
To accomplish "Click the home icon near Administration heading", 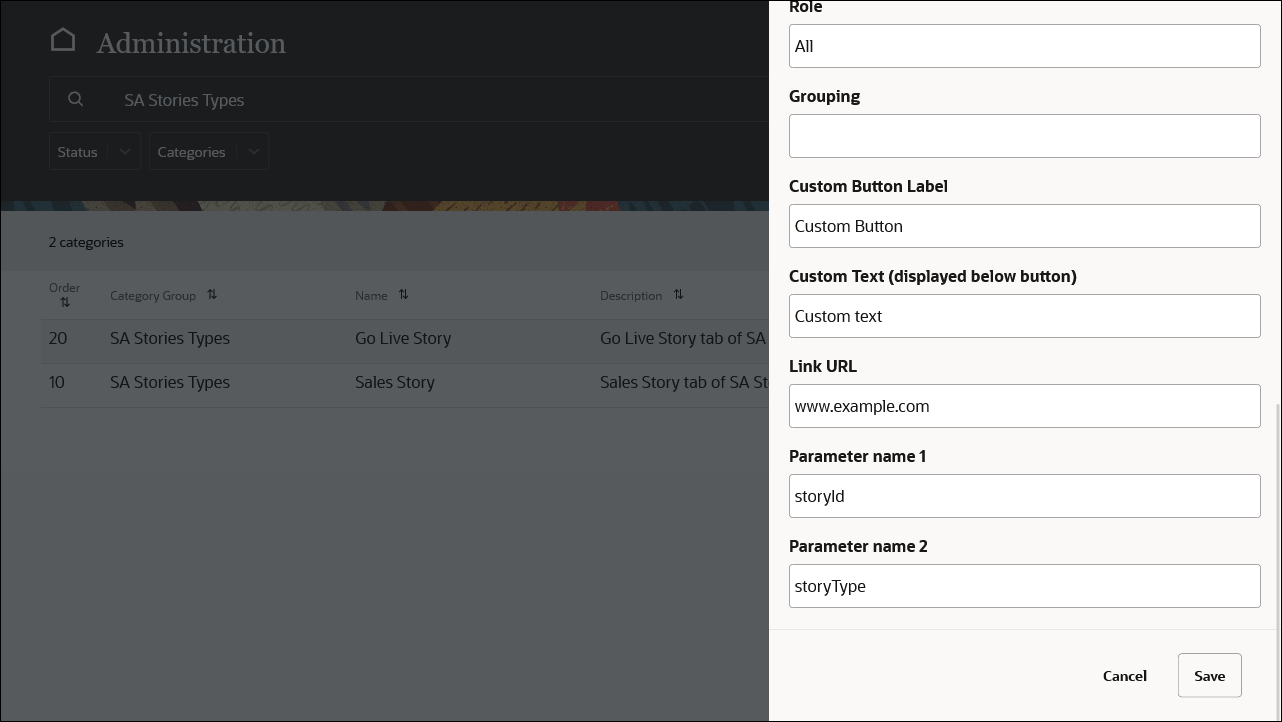I will pyautogui.click(x=63, y=39).
